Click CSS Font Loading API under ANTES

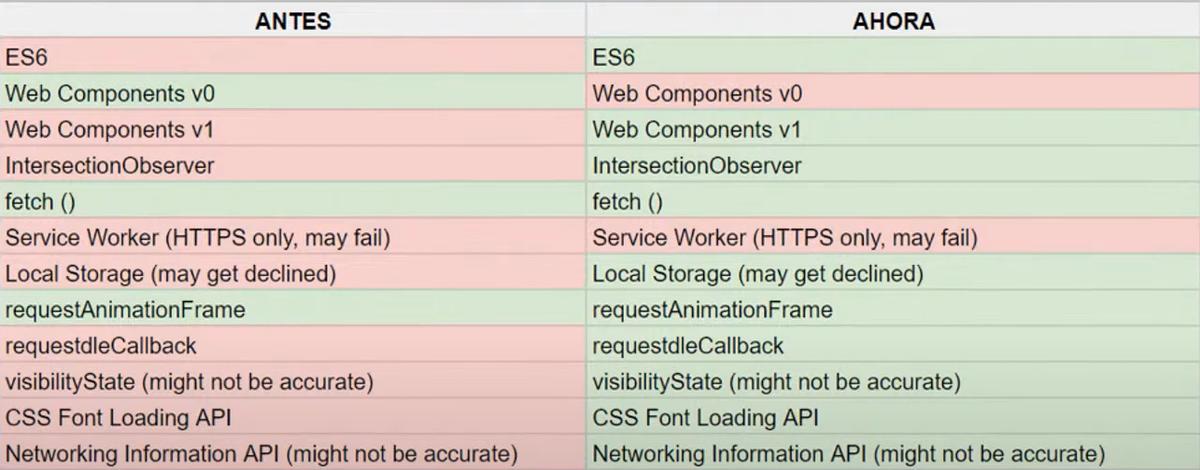pyautogui.click(x=292, y=418)
